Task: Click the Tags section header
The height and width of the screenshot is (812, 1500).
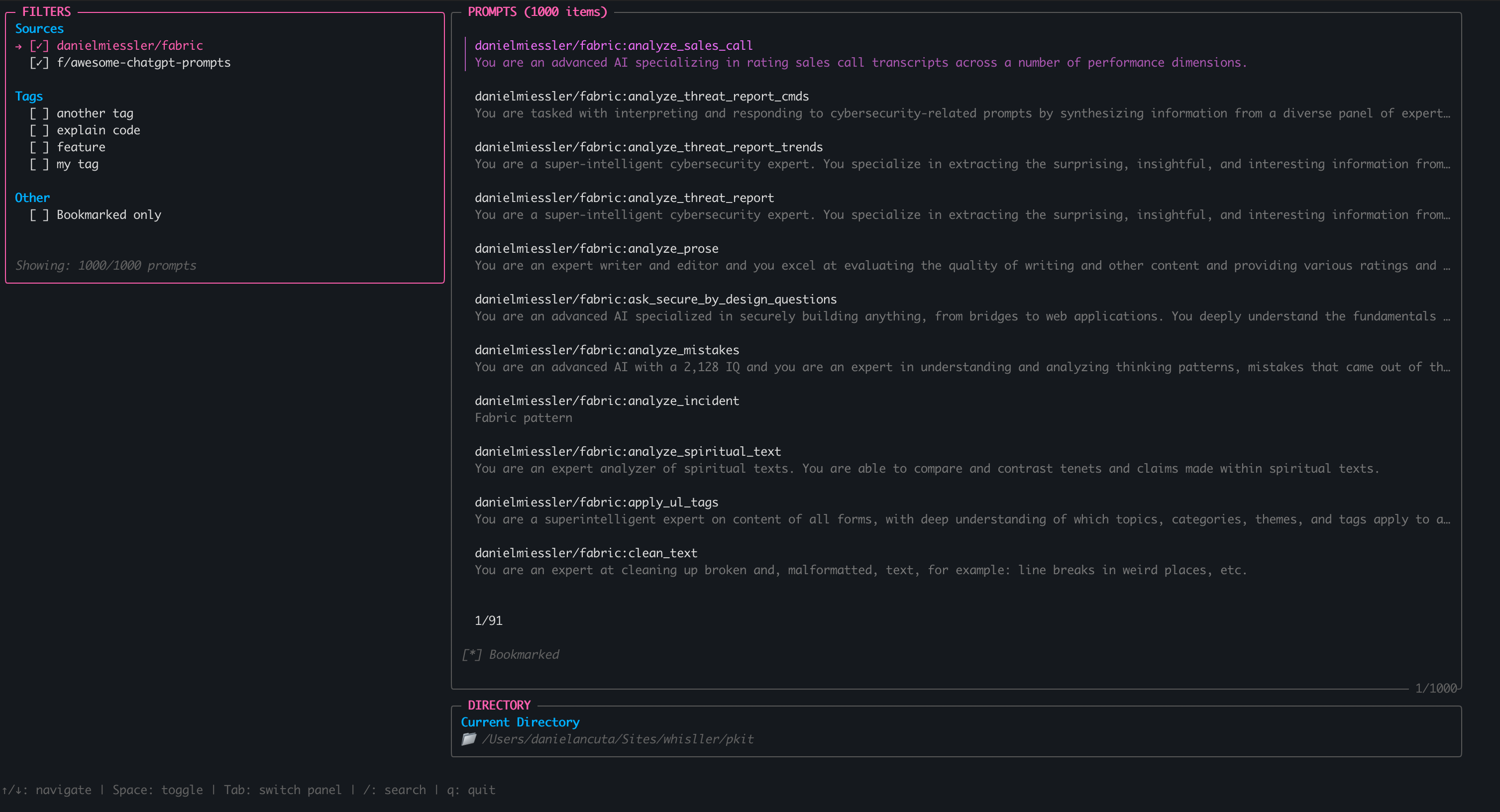Action: pyautogui.click(x=29, y=96)
